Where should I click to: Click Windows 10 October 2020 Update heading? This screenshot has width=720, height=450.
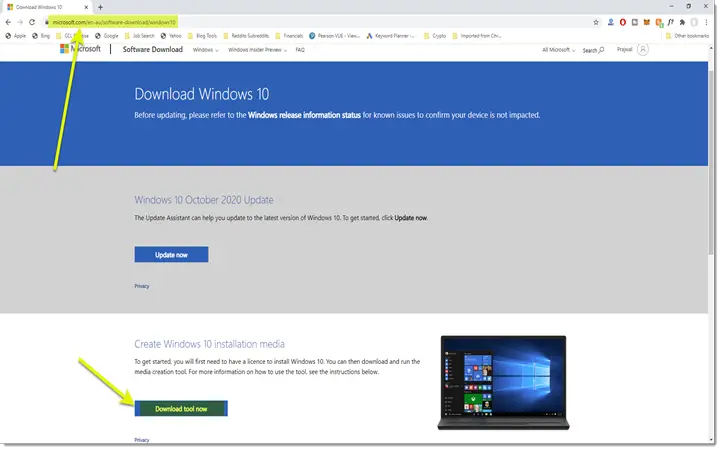click(204, 200)
